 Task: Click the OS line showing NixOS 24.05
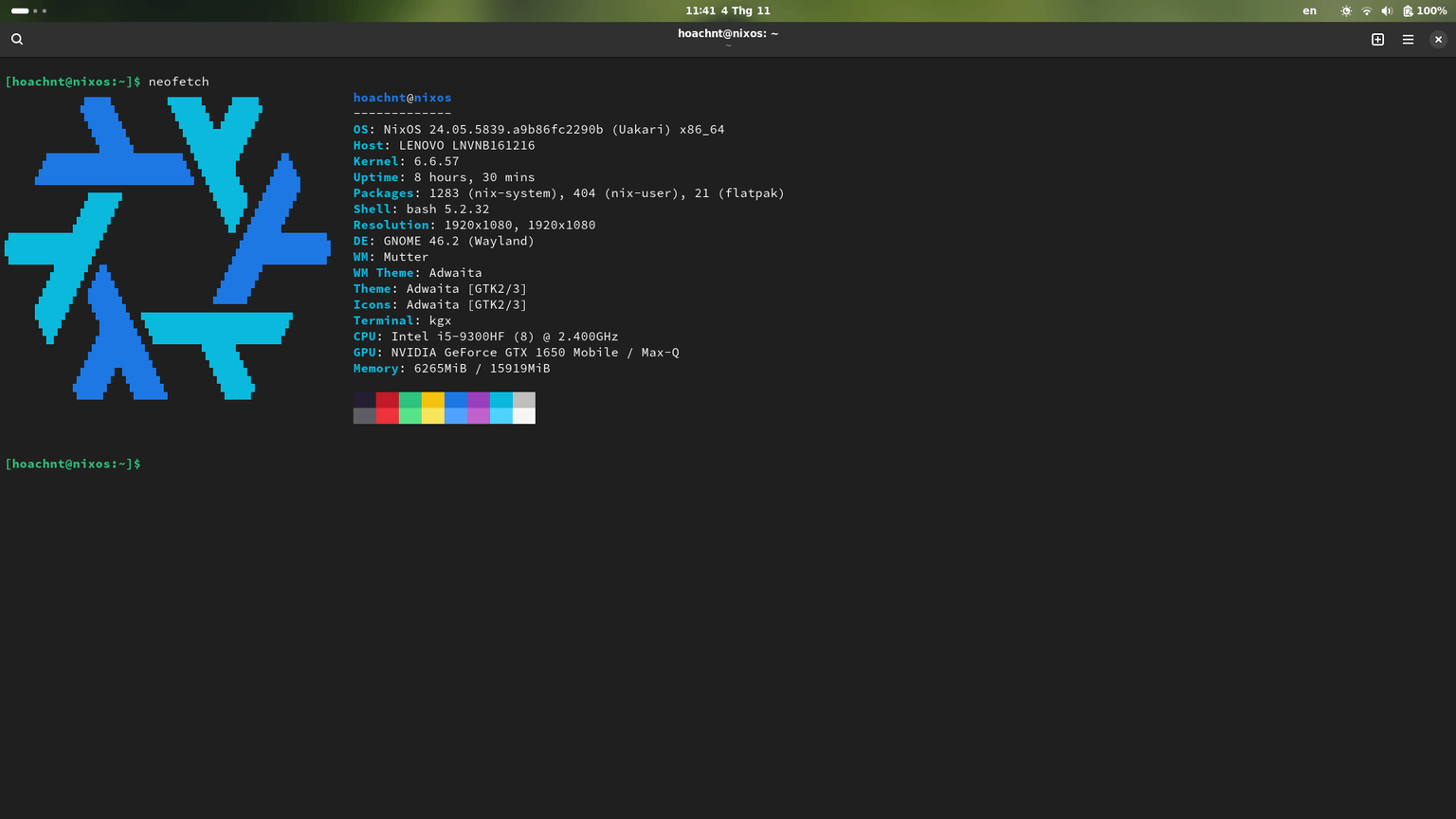tap(538, 130)
